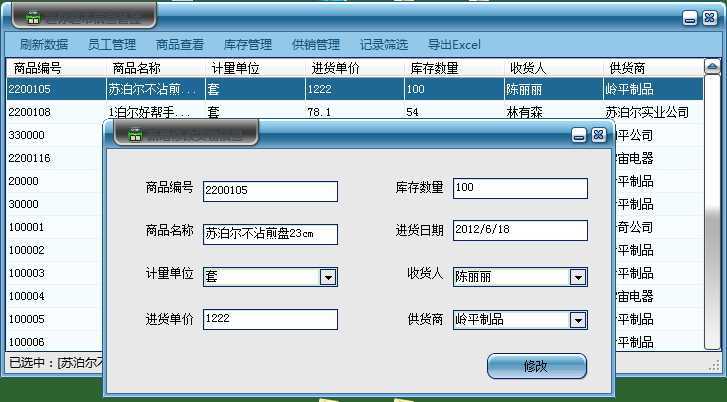Viewport: 727px width, 402px height.
Task: Select row with code 330000
Action: [55, 135]
